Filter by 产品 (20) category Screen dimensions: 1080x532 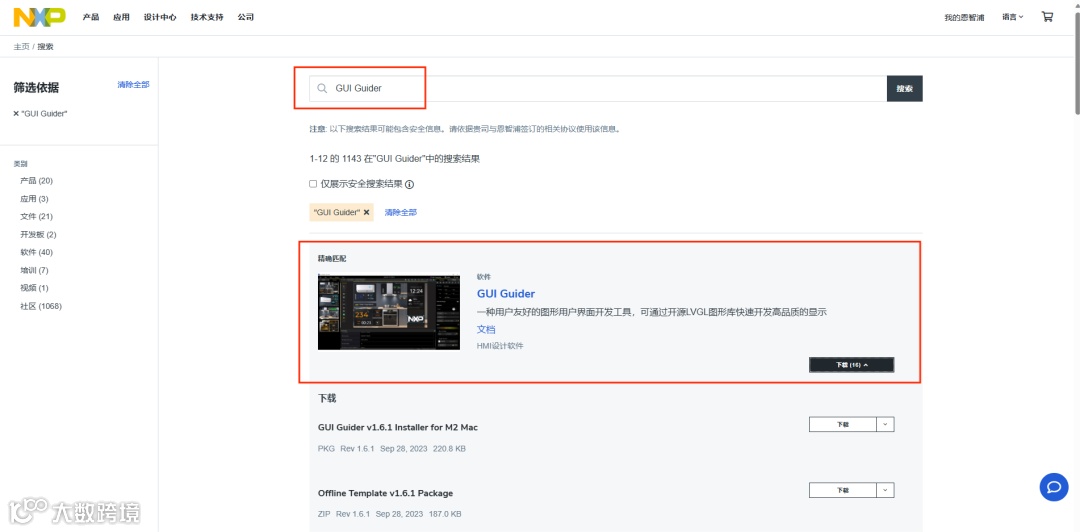37,181
